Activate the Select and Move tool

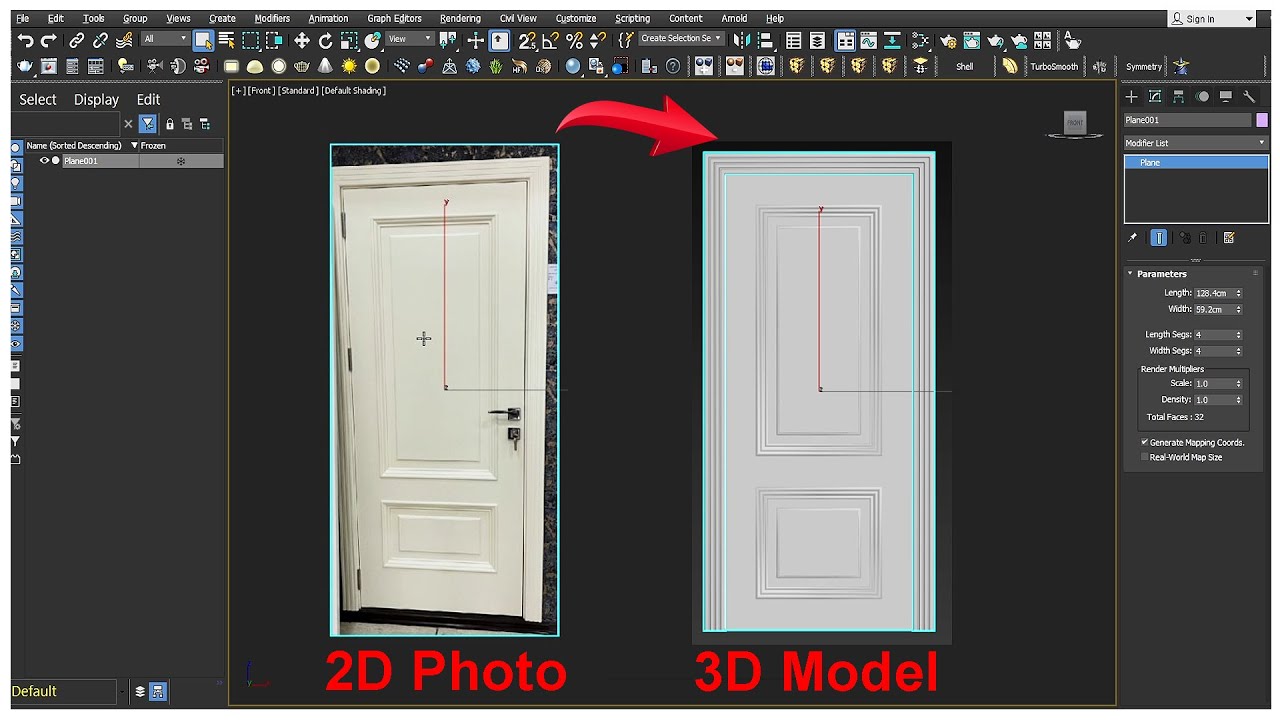pyautogui.click(x=302, y=41)
